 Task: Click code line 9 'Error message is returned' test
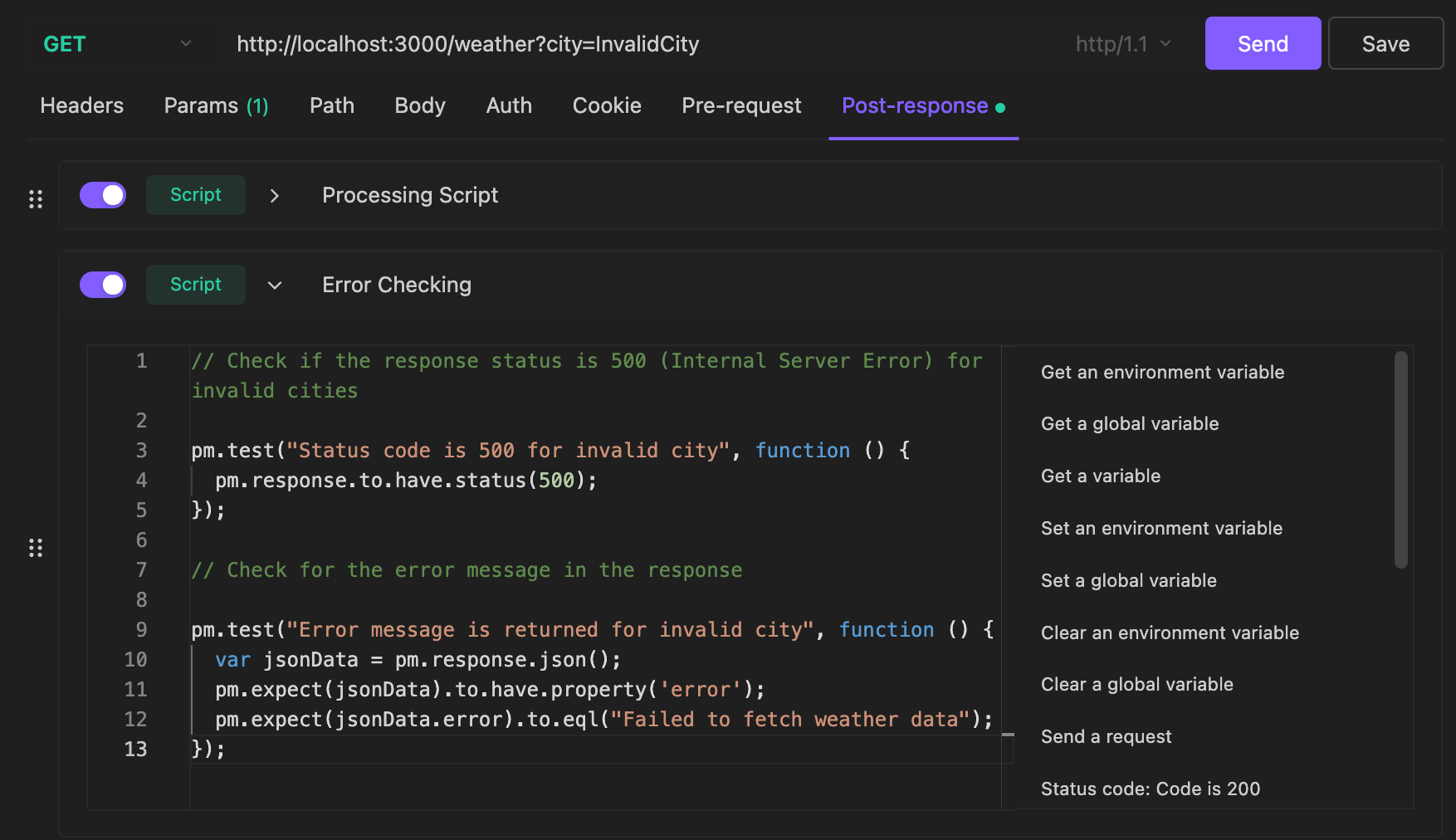(593, 629)
